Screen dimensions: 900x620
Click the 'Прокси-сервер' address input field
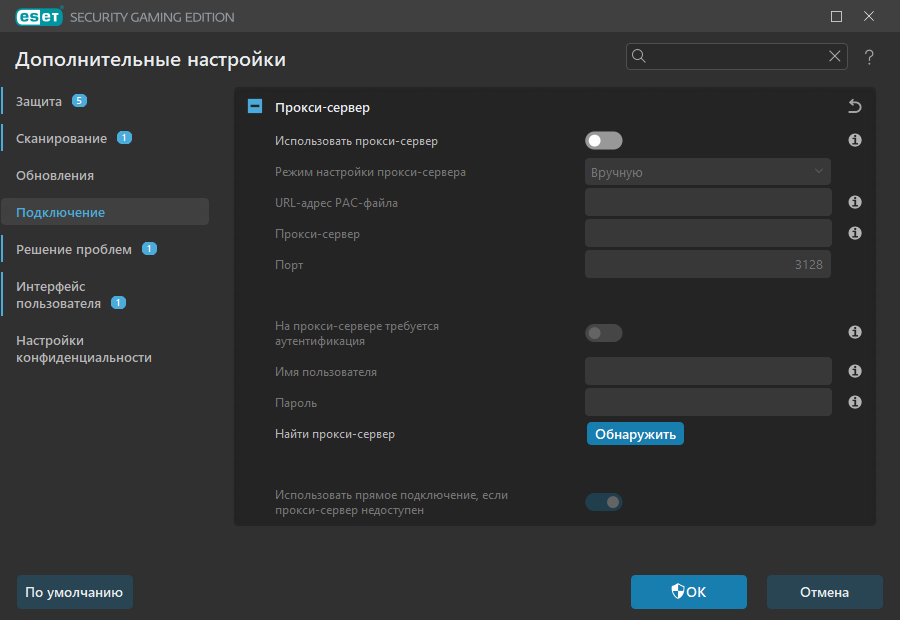[708, 233]
